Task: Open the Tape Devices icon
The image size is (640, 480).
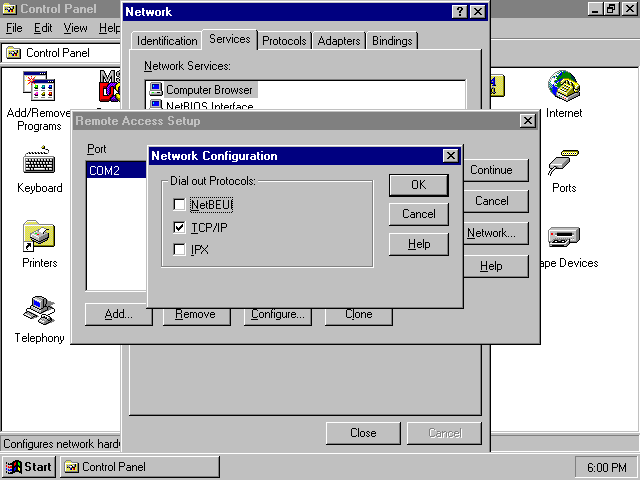Action: [564, 237]
